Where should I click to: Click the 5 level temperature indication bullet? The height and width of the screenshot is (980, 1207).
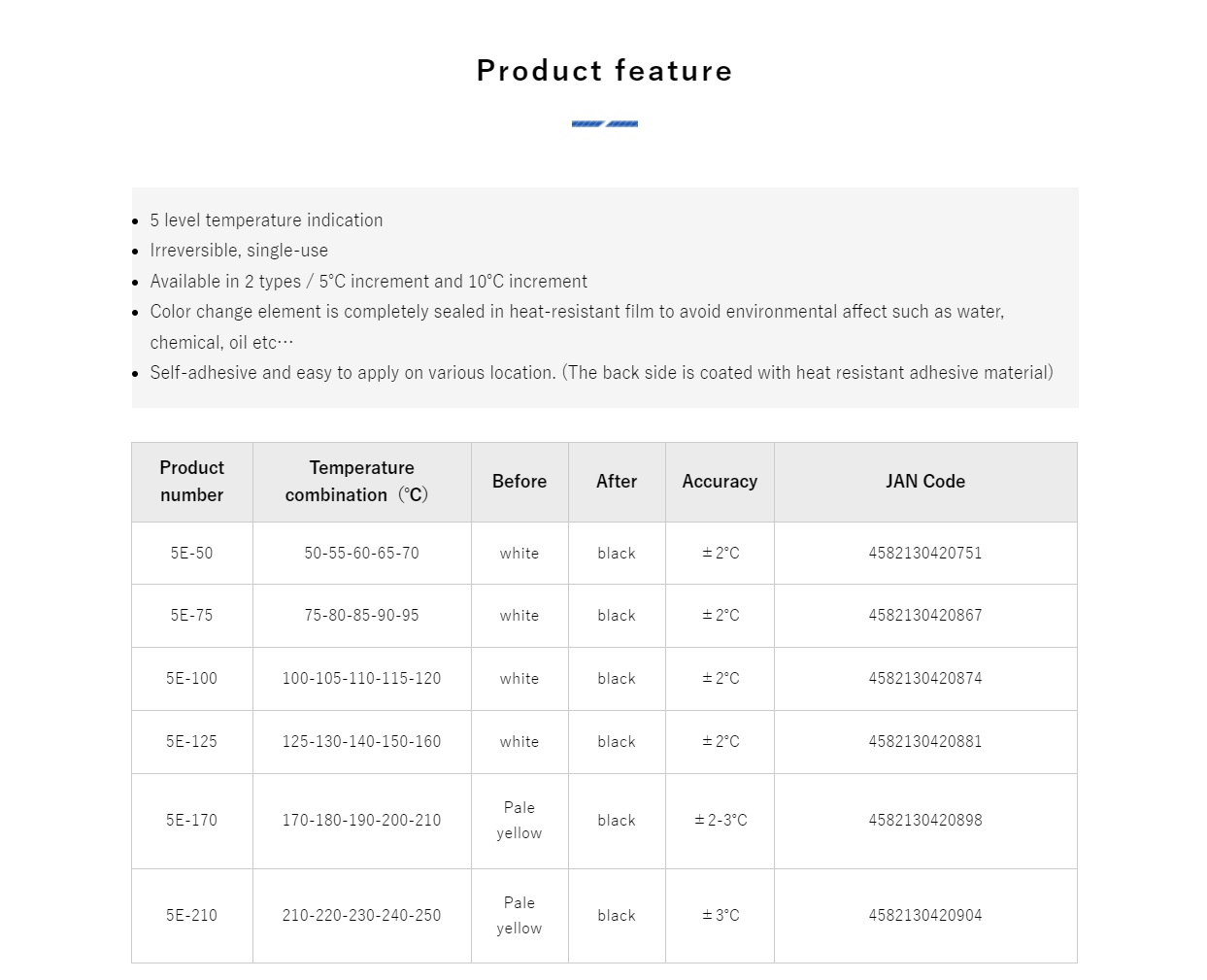click(266, 220)
